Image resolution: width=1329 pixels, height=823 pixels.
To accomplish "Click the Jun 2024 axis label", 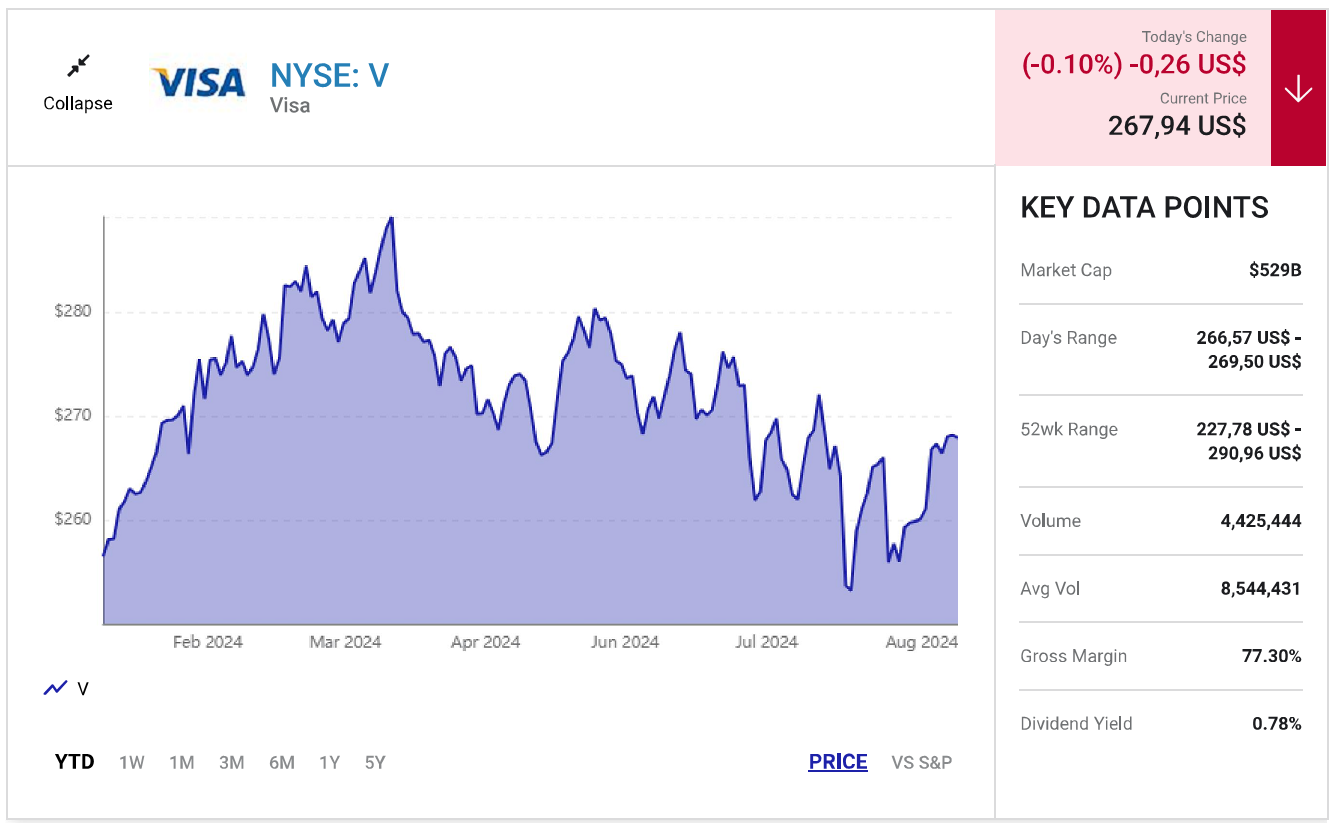I will point(625,642).
